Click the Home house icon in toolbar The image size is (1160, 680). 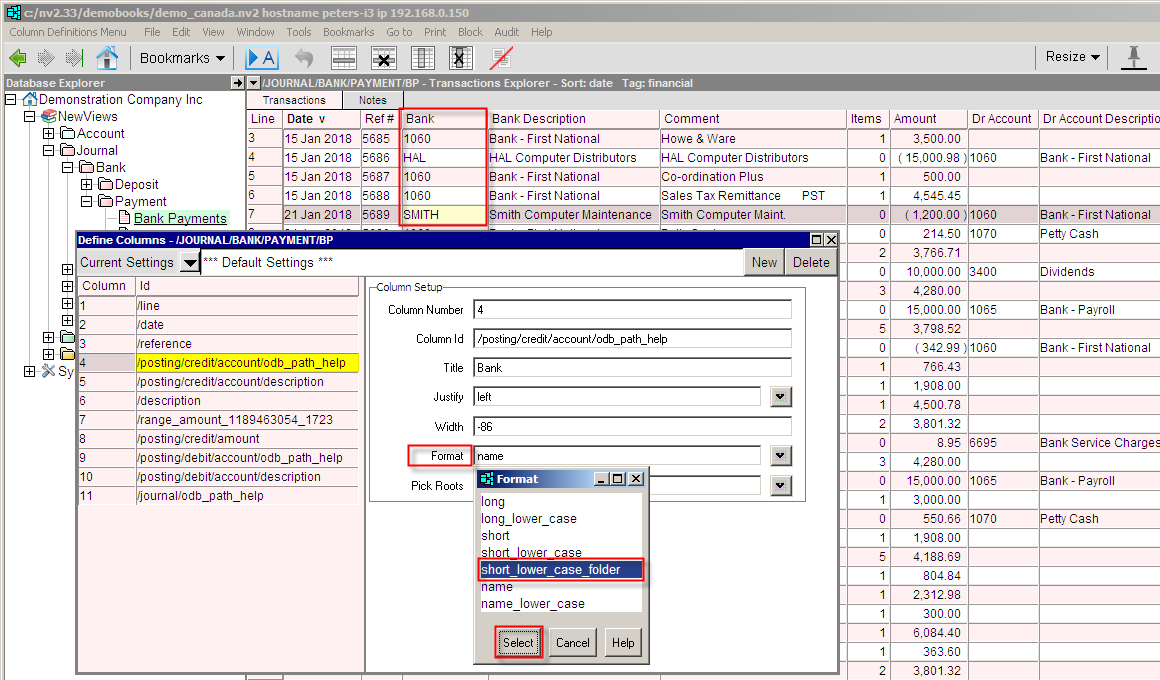(x=107, y=58)
